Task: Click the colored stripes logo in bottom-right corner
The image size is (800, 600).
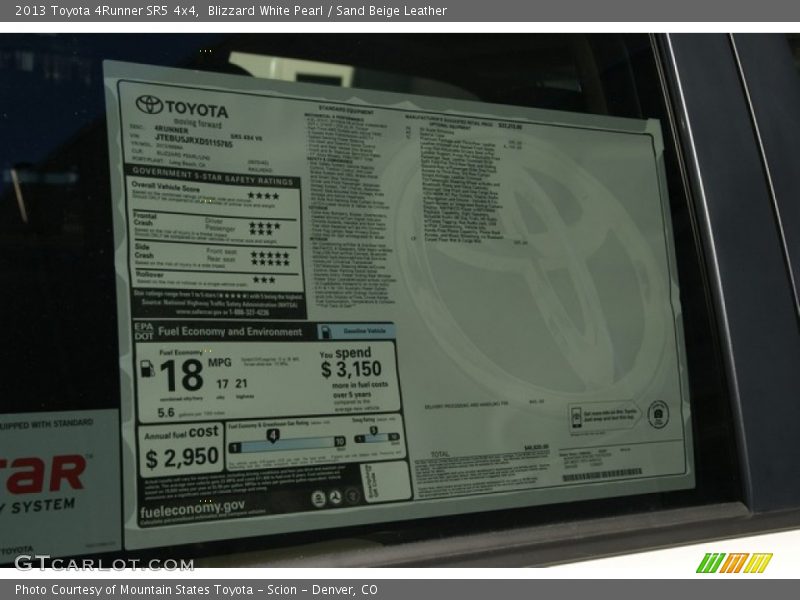Action: tap(734, 563)
